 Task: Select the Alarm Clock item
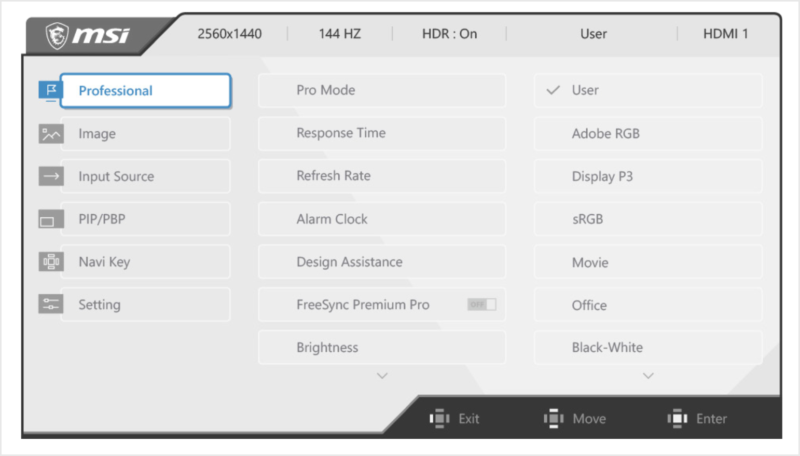[382, 219]
